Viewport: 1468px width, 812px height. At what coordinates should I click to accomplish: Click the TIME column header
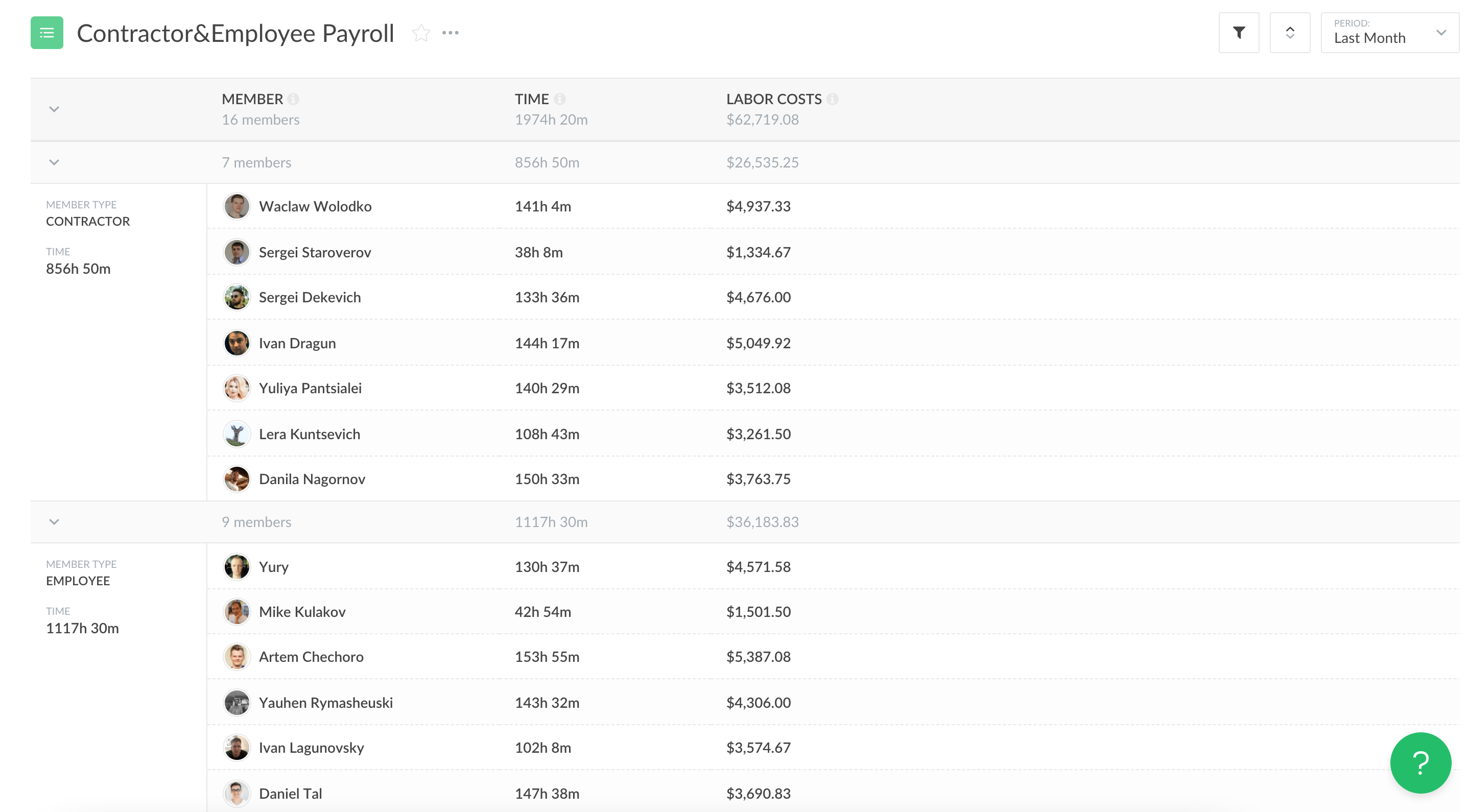(531, 99)
